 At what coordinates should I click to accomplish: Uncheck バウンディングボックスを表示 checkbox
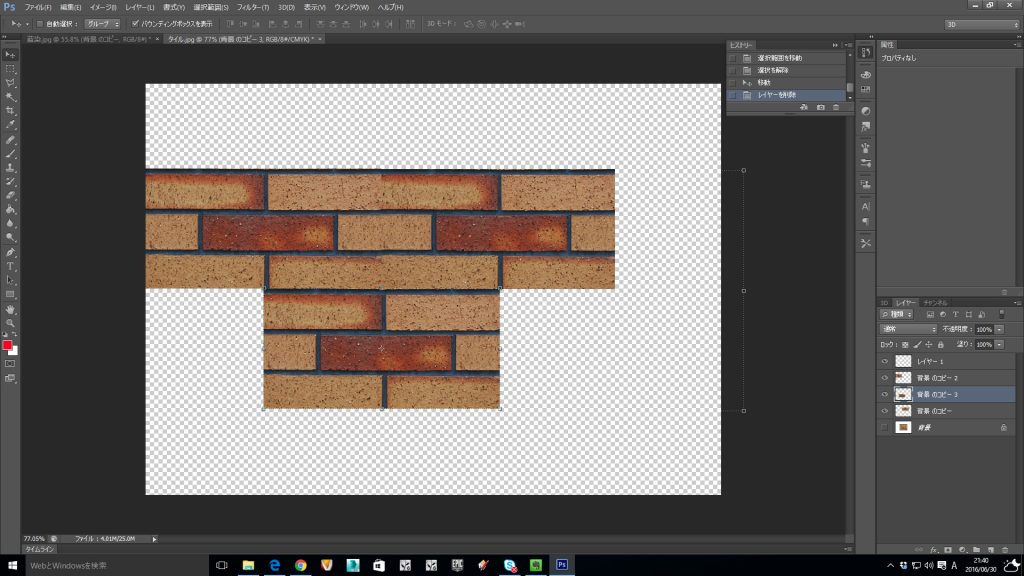pos(136,23)
